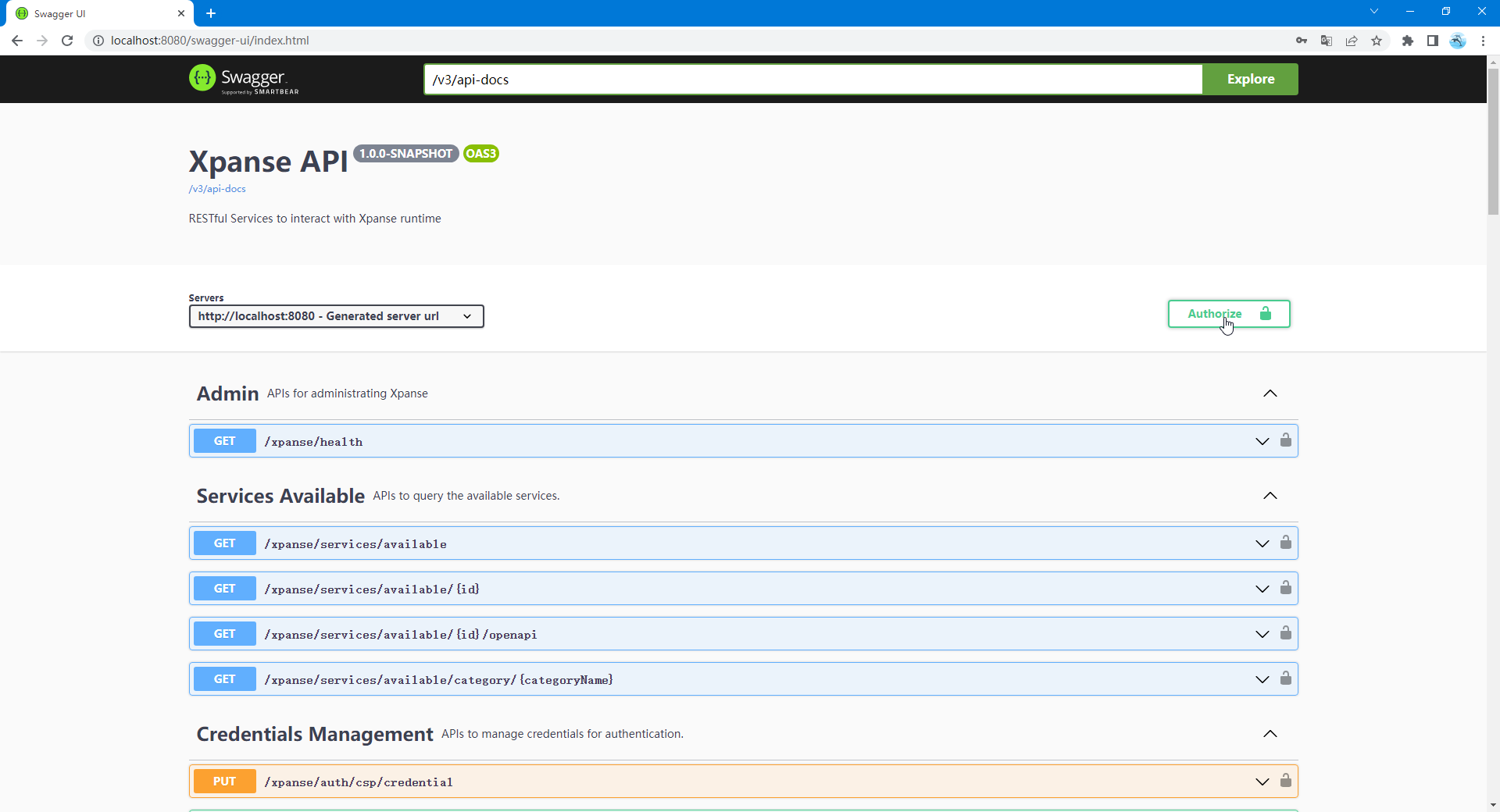Collapse the Services Available section chevron
Screen dimensions: 1500x812
pos(1270,496)
